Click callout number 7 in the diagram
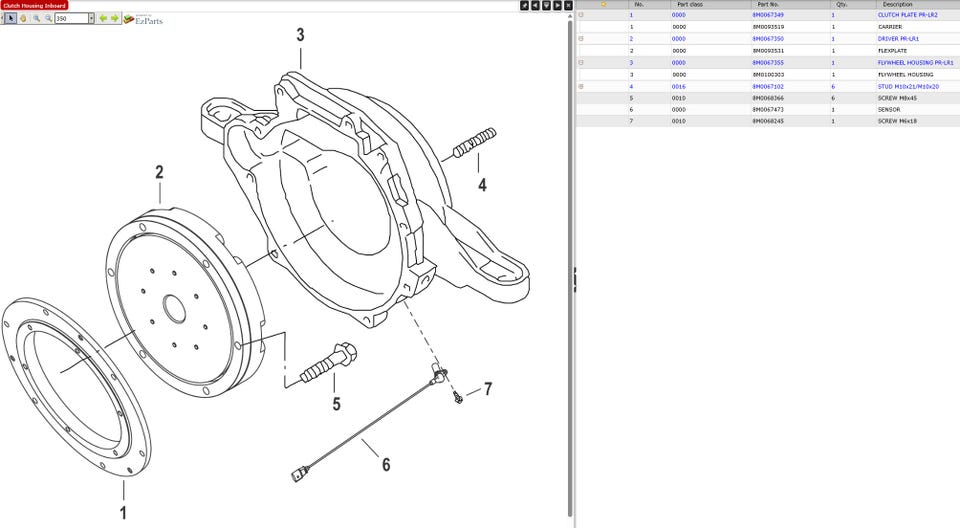Viewport: 960px width, 528px height. coord(488,389)
